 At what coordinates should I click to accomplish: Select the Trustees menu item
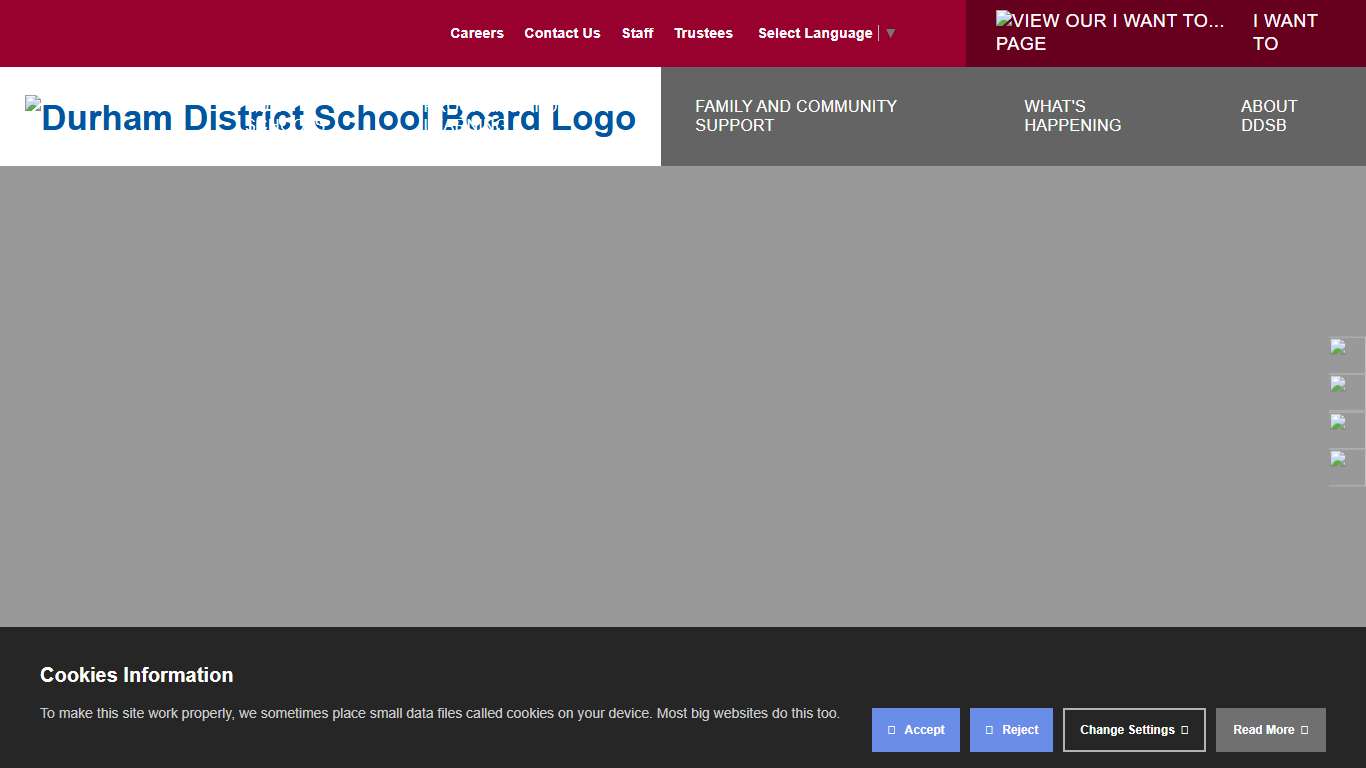[703, 33]
